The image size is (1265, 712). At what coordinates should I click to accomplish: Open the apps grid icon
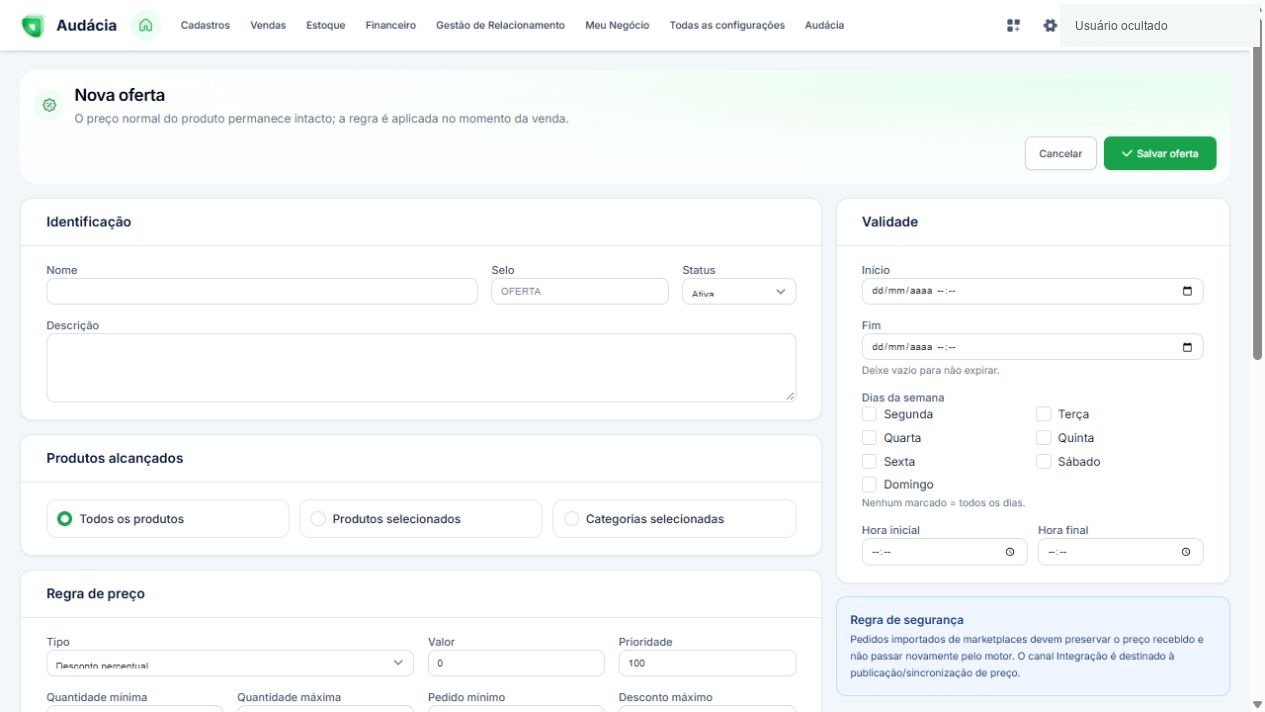pos(1013,25)
